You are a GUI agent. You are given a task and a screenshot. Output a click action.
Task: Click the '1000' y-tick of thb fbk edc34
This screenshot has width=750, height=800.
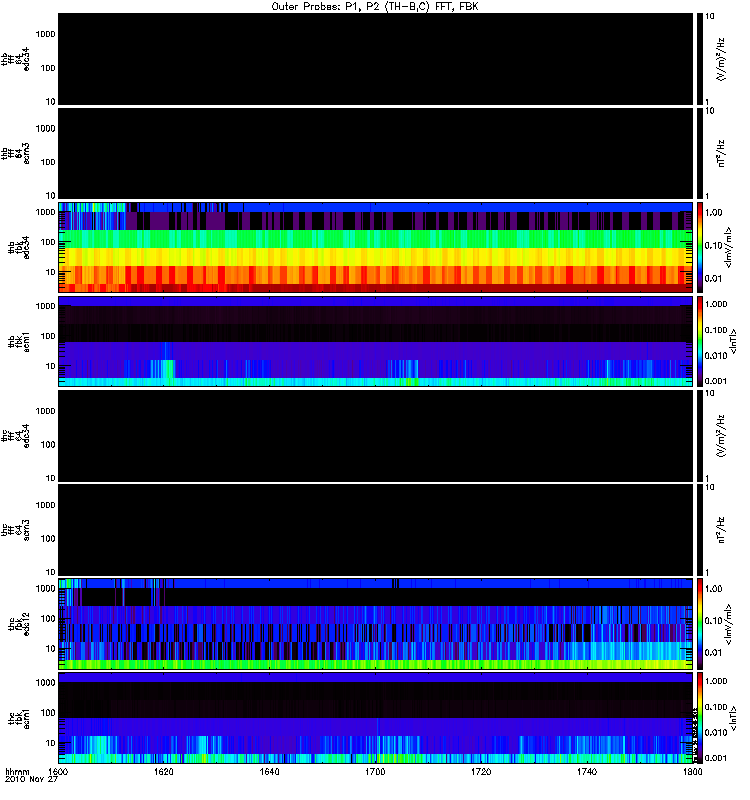point(45,212)
